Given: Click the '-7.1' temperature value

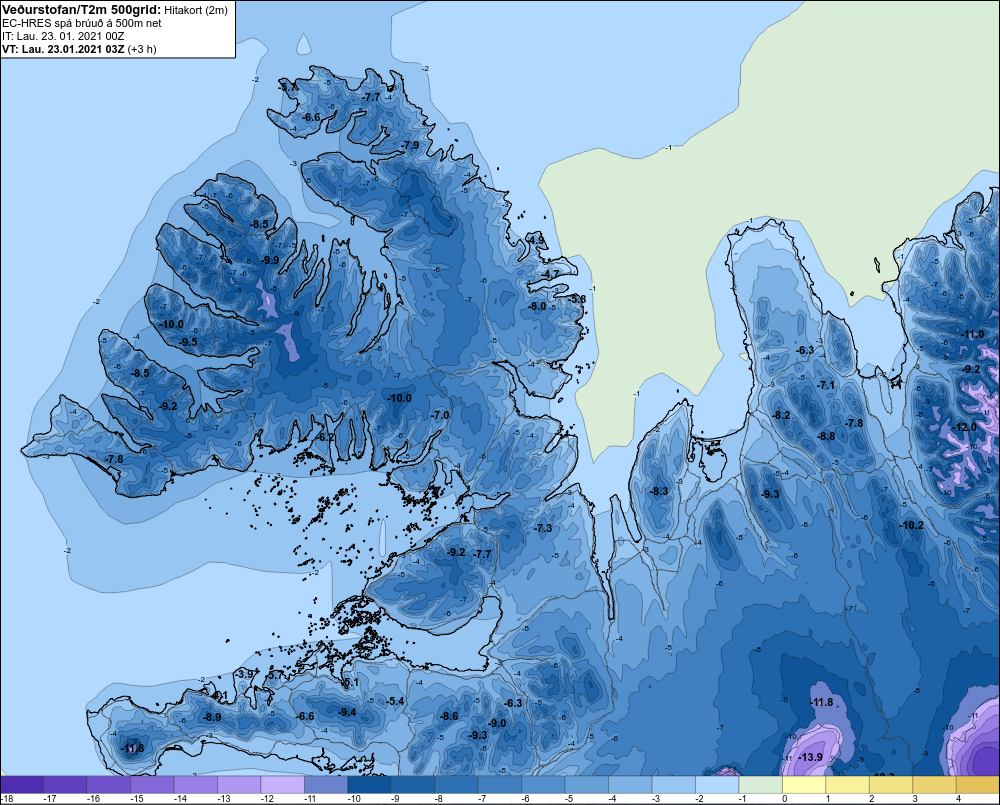Looking at the screenshot, I should pyautogui.click(x=826, y=385).
